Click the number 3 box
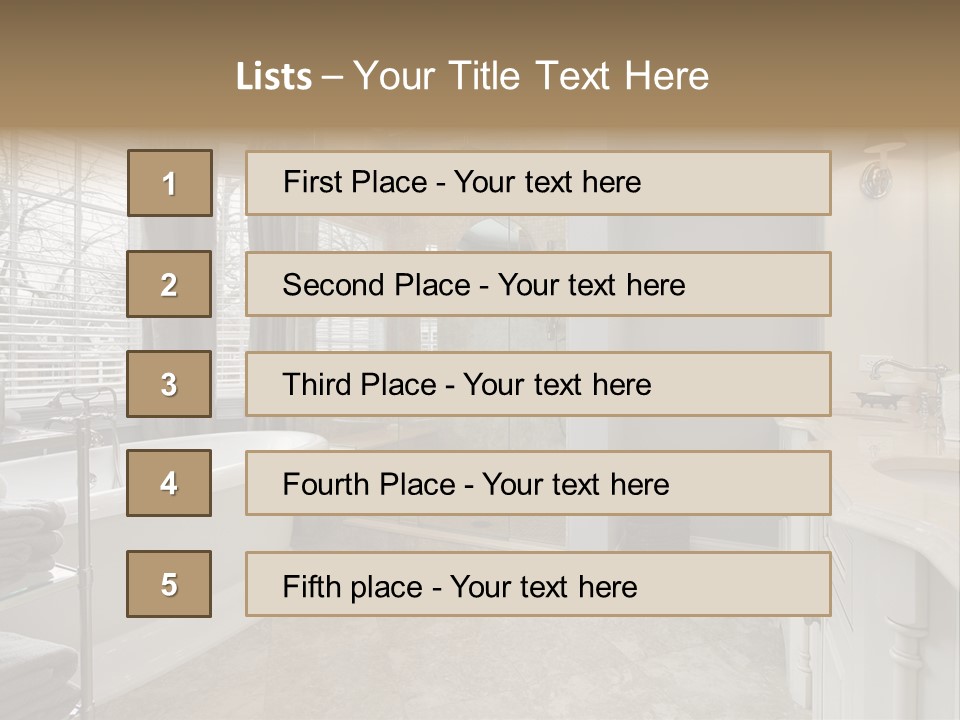960x720 pixels. (x=169, y=384)
